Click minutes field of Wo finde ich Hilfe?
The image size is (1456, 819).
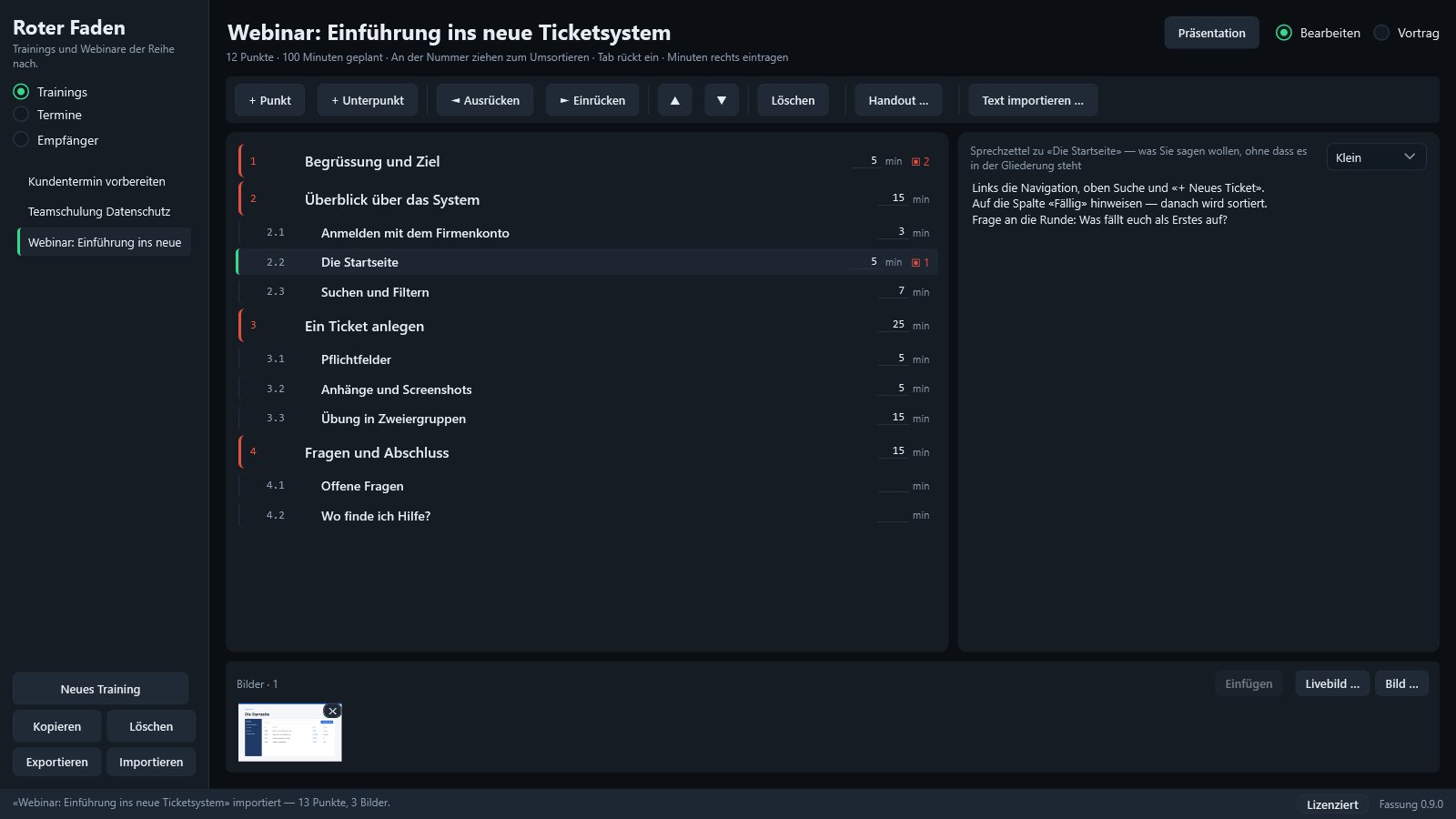[893, 515]
